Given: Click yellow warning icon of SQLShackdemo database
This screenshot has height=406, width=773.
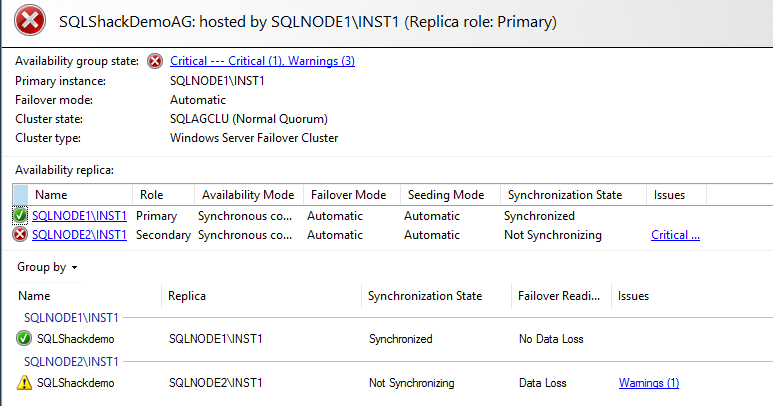Looking at the screenshot, I should [x=25, y=382].
